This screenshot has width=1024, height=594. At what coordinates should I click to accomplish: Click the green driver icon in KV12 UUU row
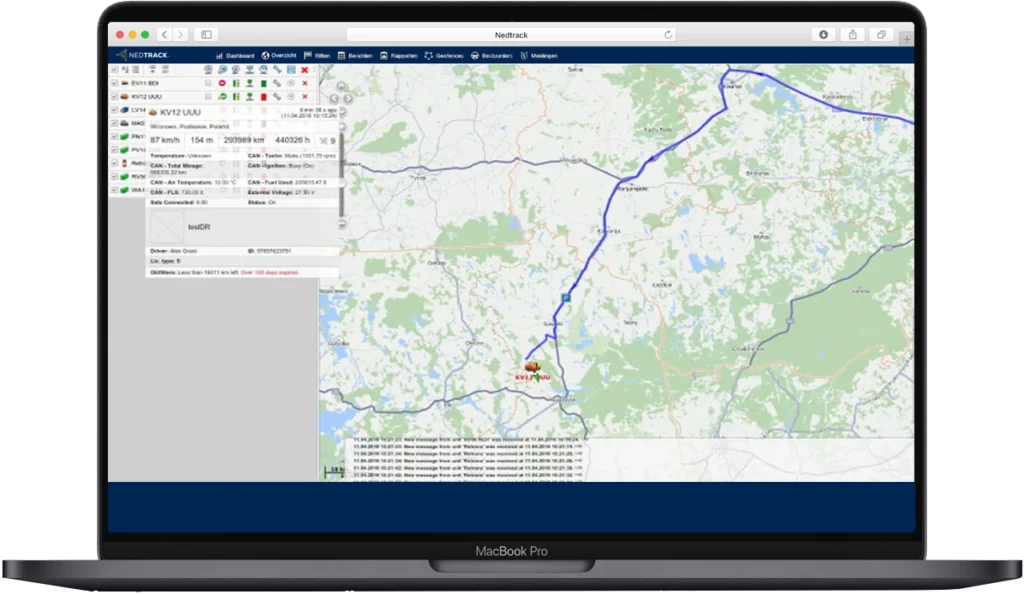(x=249, y=97)
